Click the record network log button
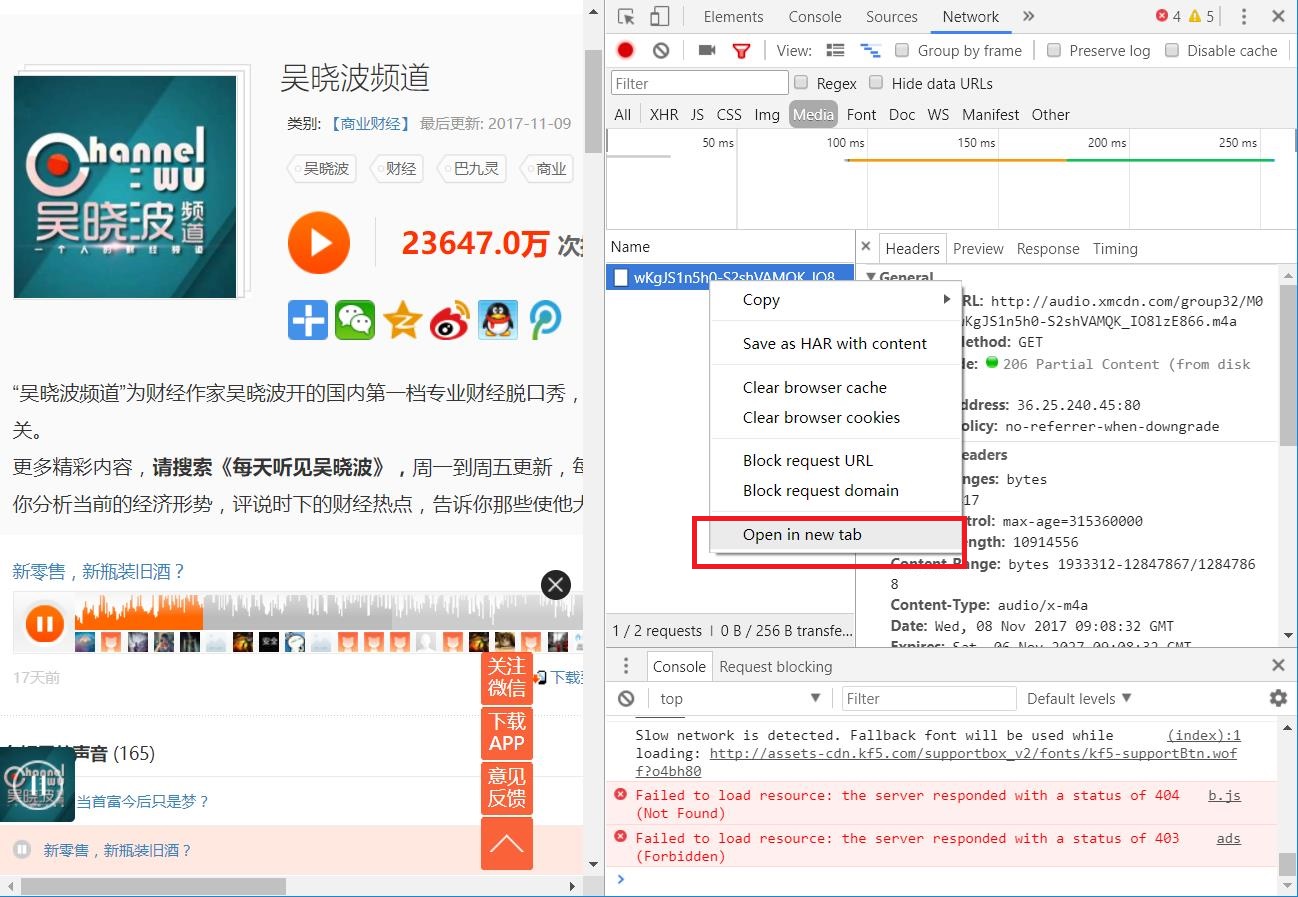Screen dimensions: 1298x897 pos(626,50)
